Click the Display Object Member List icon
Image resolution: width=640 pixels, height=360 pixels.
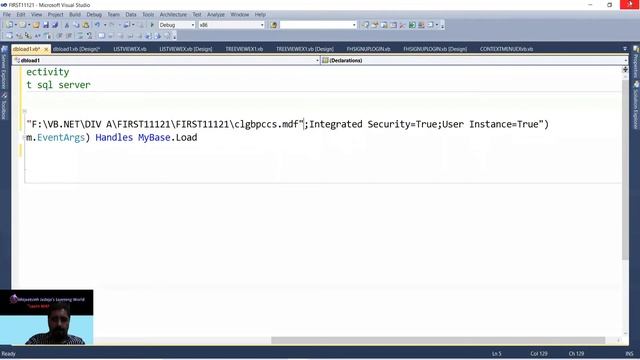click(x=9, y=36)
